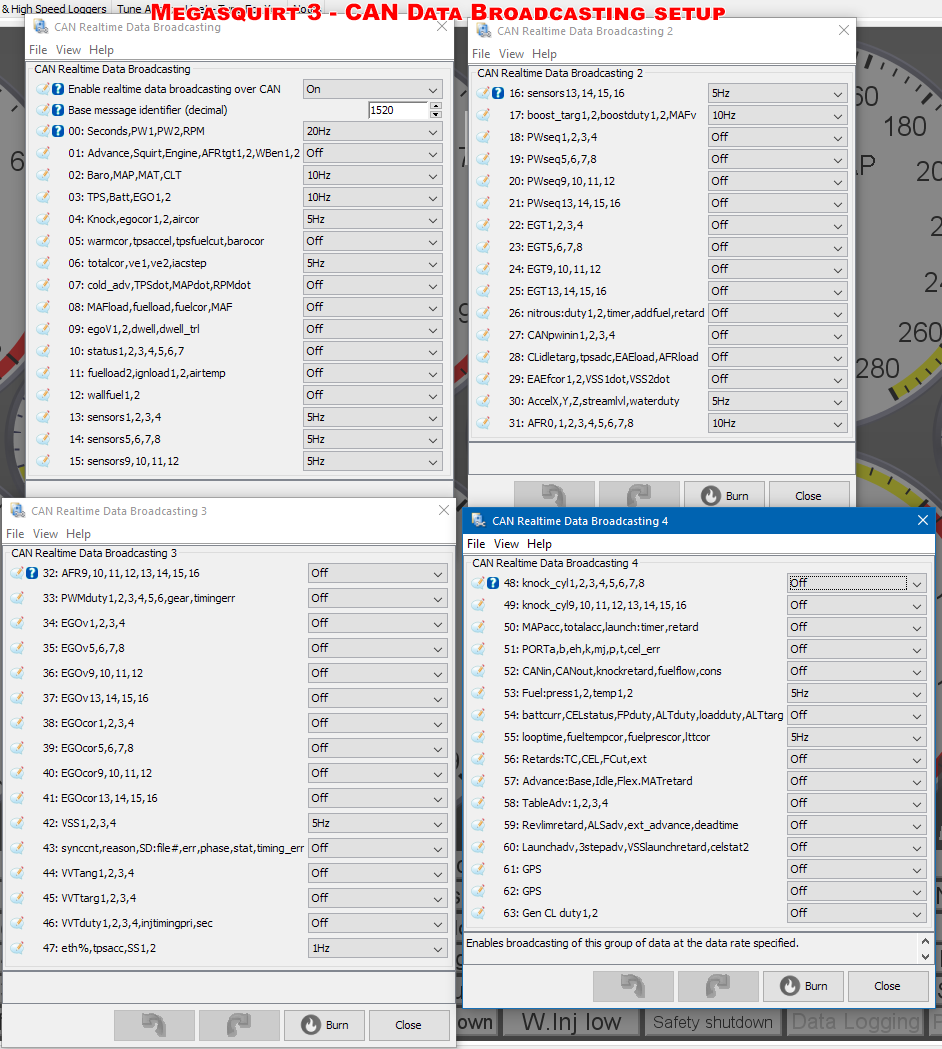Click pencil icon for 42: VSS1,2,3,4
This screenshot has height=1049, width=942.
17,823
